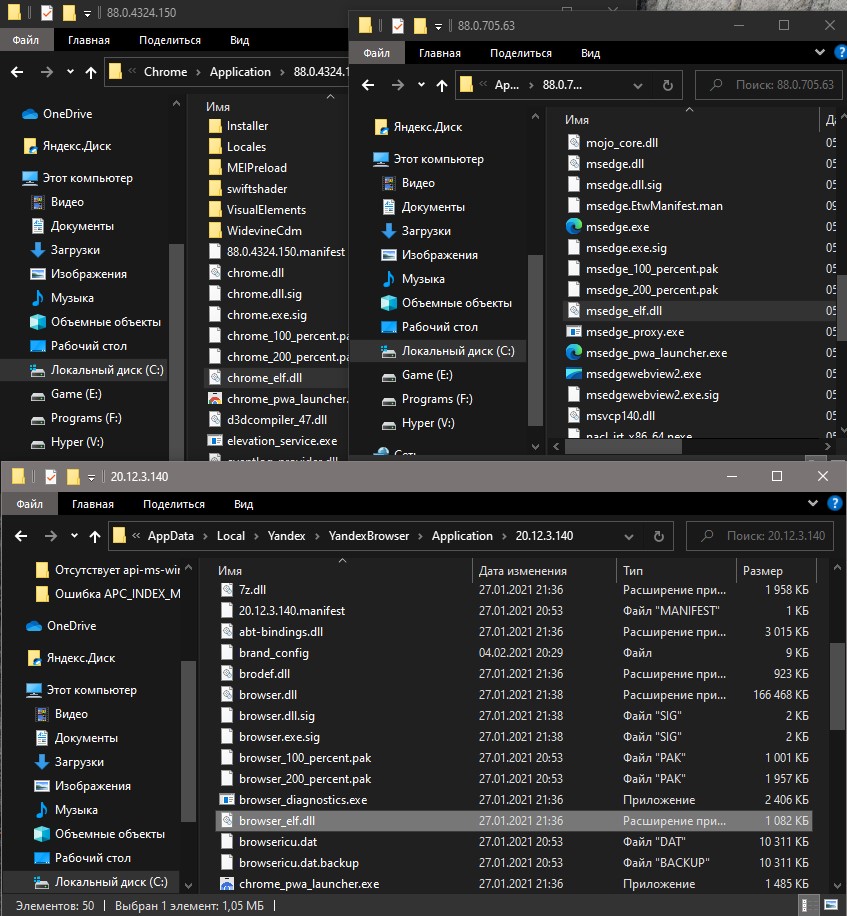Open Файл menu in the Chrome window

tap(26, 40)
